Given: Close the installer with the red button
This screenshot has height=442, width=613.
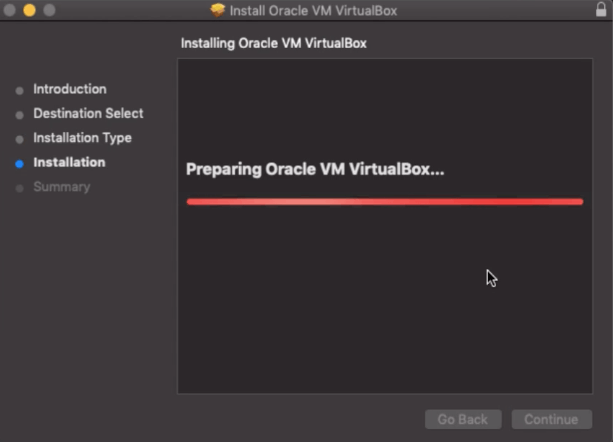Looking at the screenshot, I should pyautogui.click(x=10, y=10).
